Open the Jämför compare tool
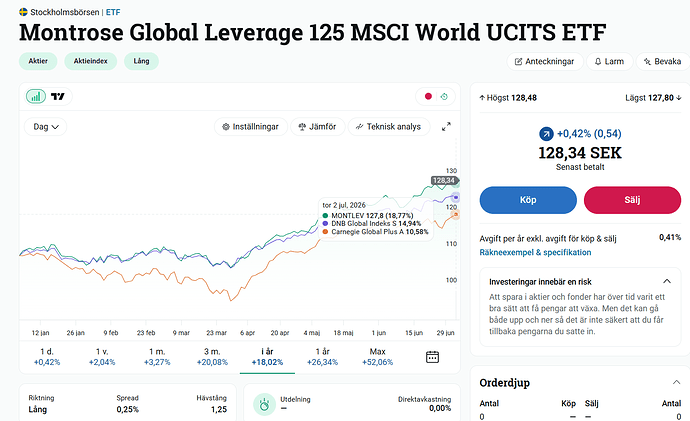This screenshot has width=690, height=421. coord(317,127)
